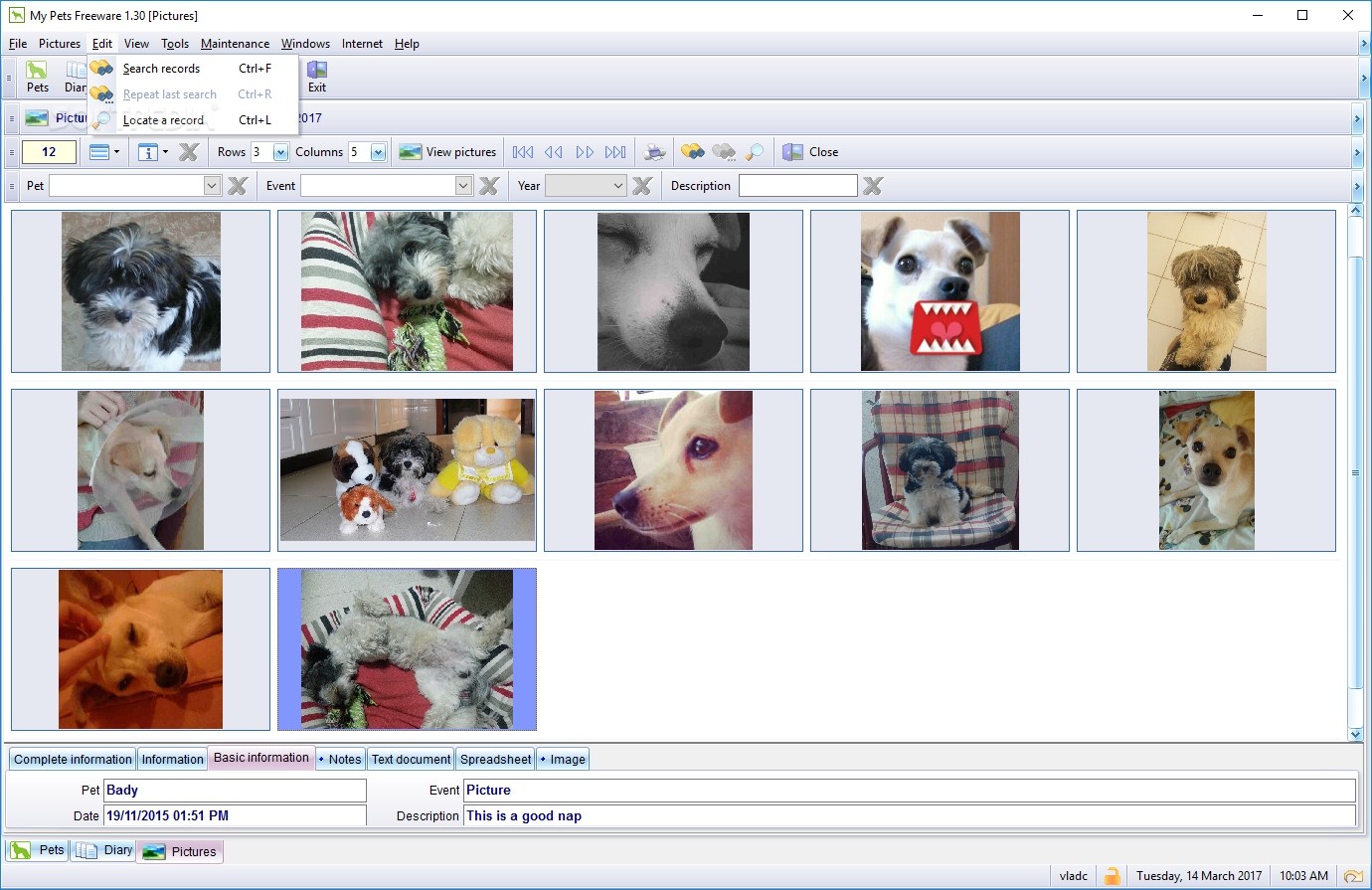Click the View pictures button

click(x=447, y=152)
